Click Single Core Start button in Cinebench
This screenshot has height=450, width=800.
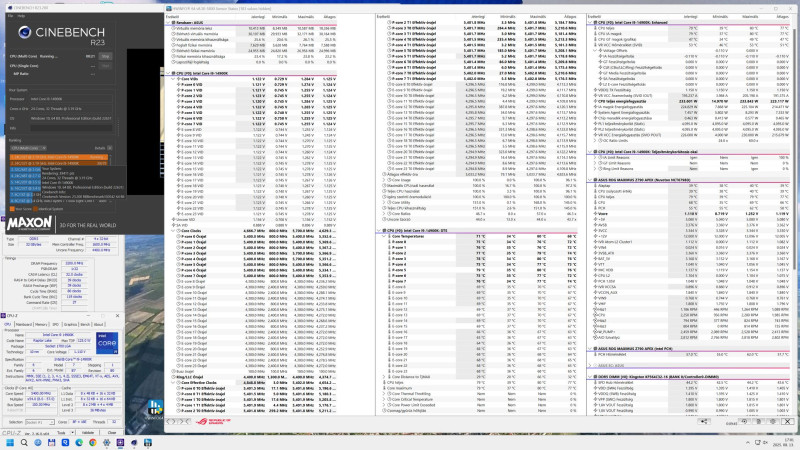click(105, 66)
